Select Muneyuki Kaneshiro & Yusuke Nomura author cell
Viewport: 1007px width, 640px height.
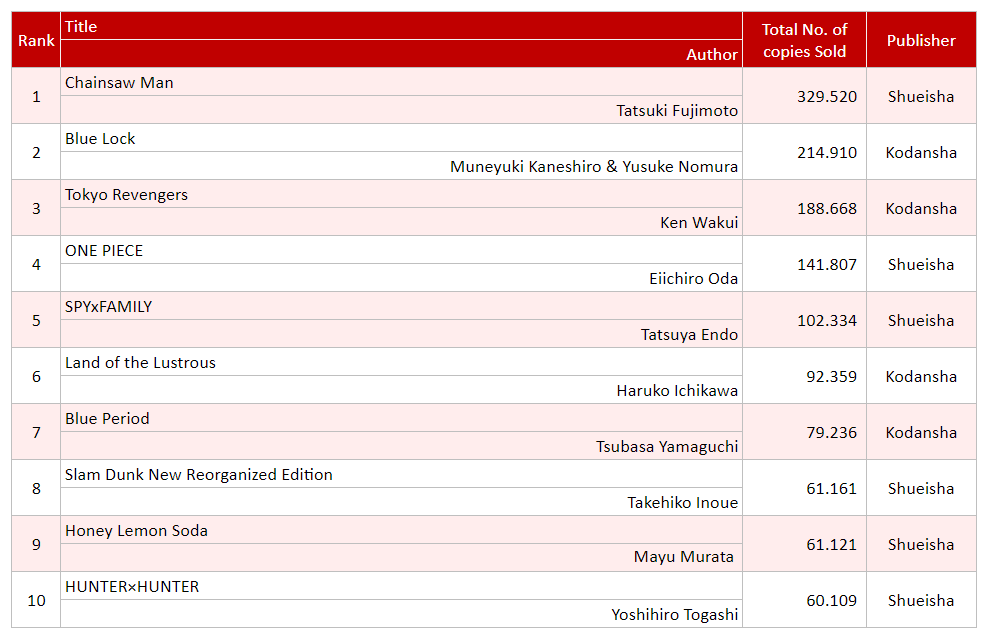[401, 166]
